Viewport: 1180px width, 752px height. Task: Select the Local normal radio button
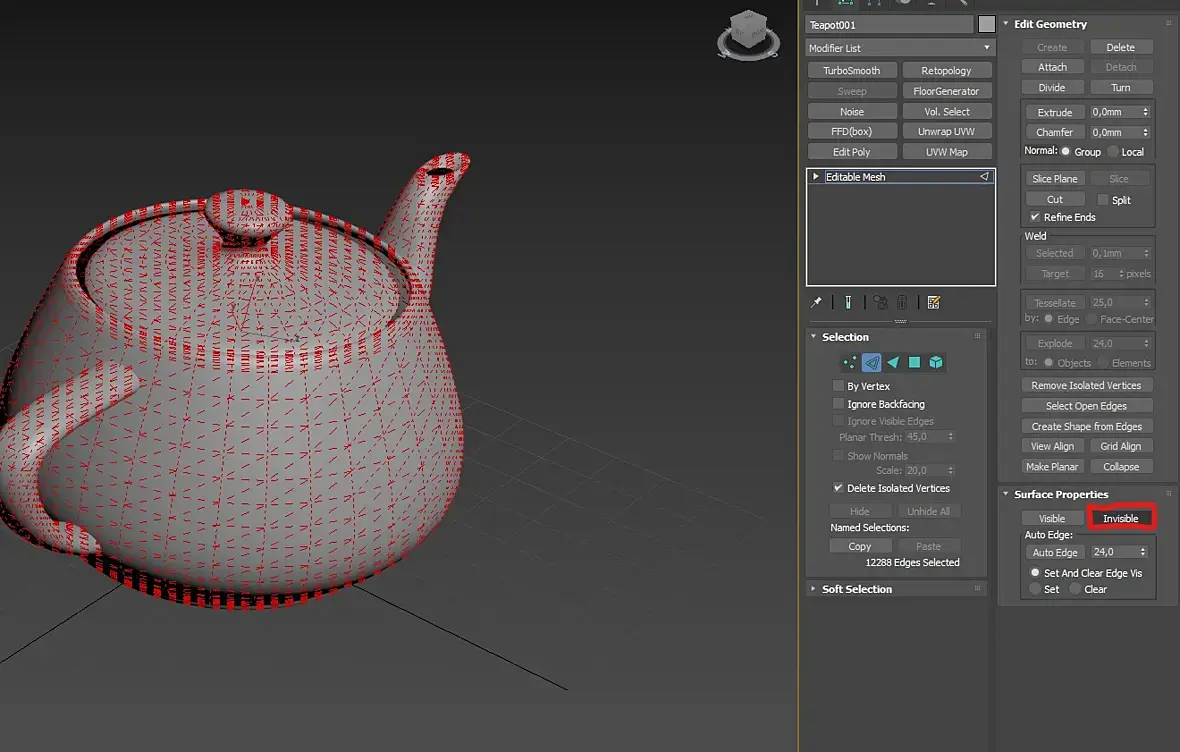pos(1113,152)
